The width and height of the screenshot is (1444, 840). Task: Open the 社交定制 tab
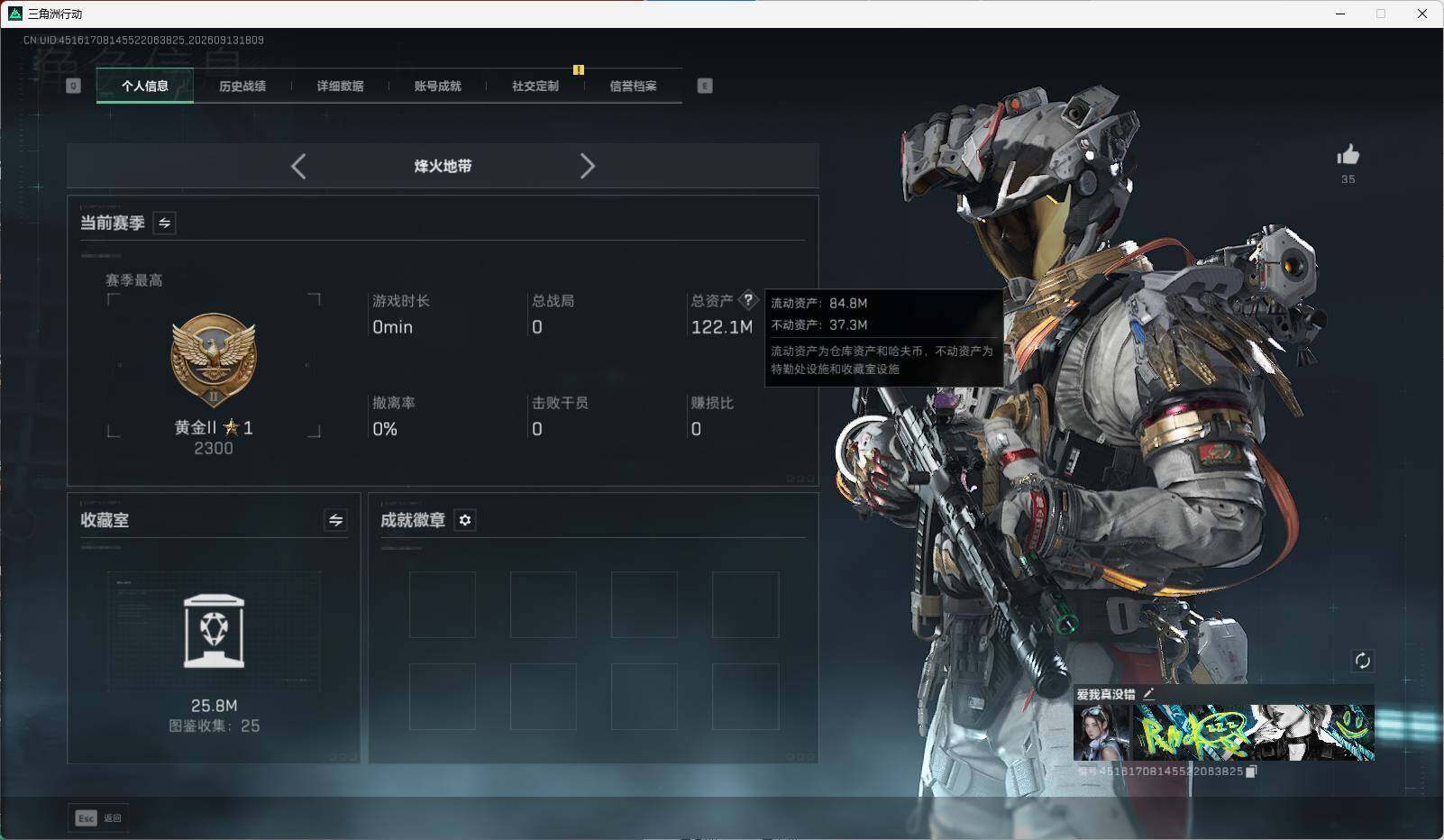coord(535,86)
